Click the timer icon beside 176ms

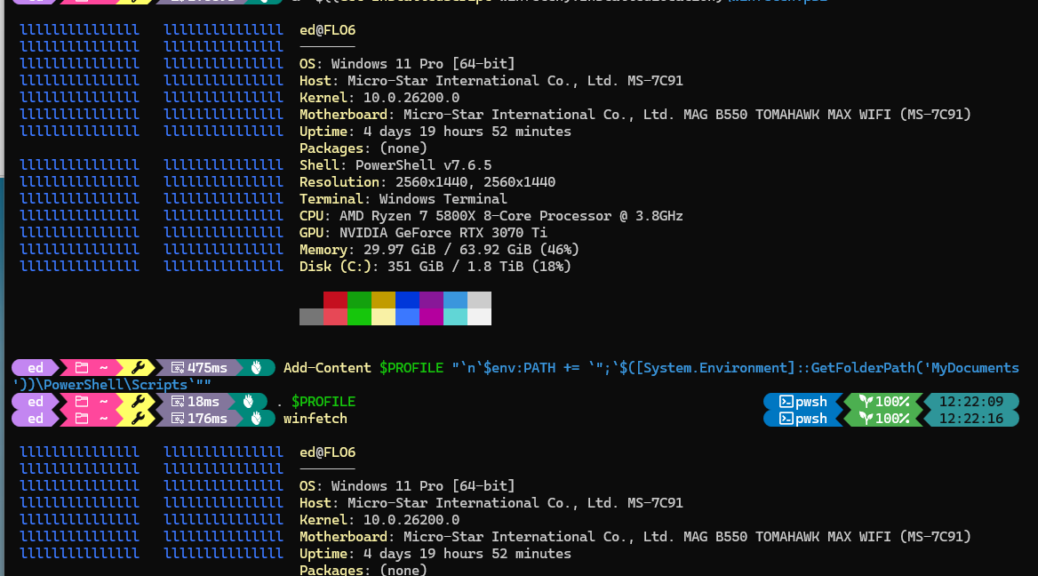click(x=177, y=418)
